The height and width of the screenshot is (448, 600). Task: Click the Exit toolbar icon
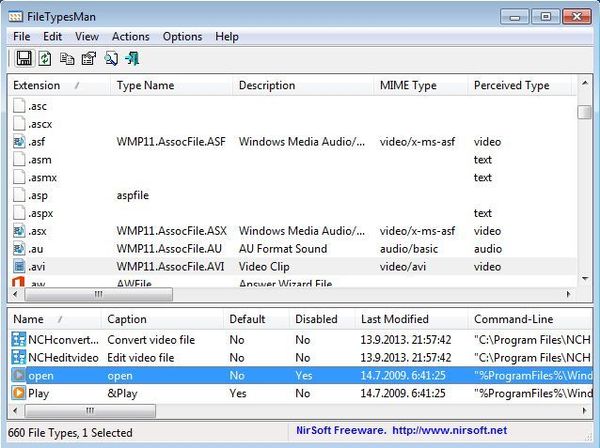[132, 59]
